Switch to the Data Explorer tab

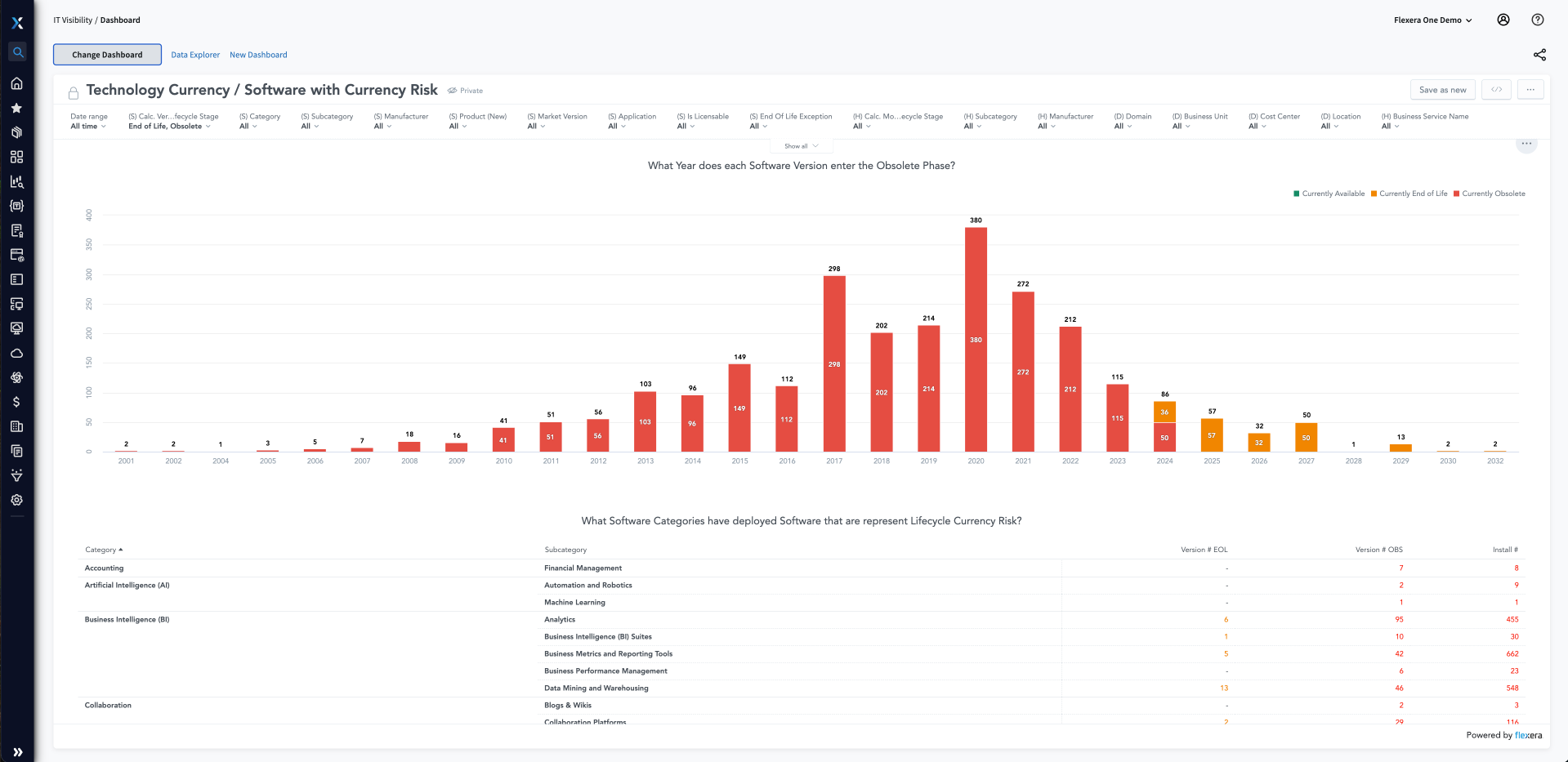pos(195,55)
